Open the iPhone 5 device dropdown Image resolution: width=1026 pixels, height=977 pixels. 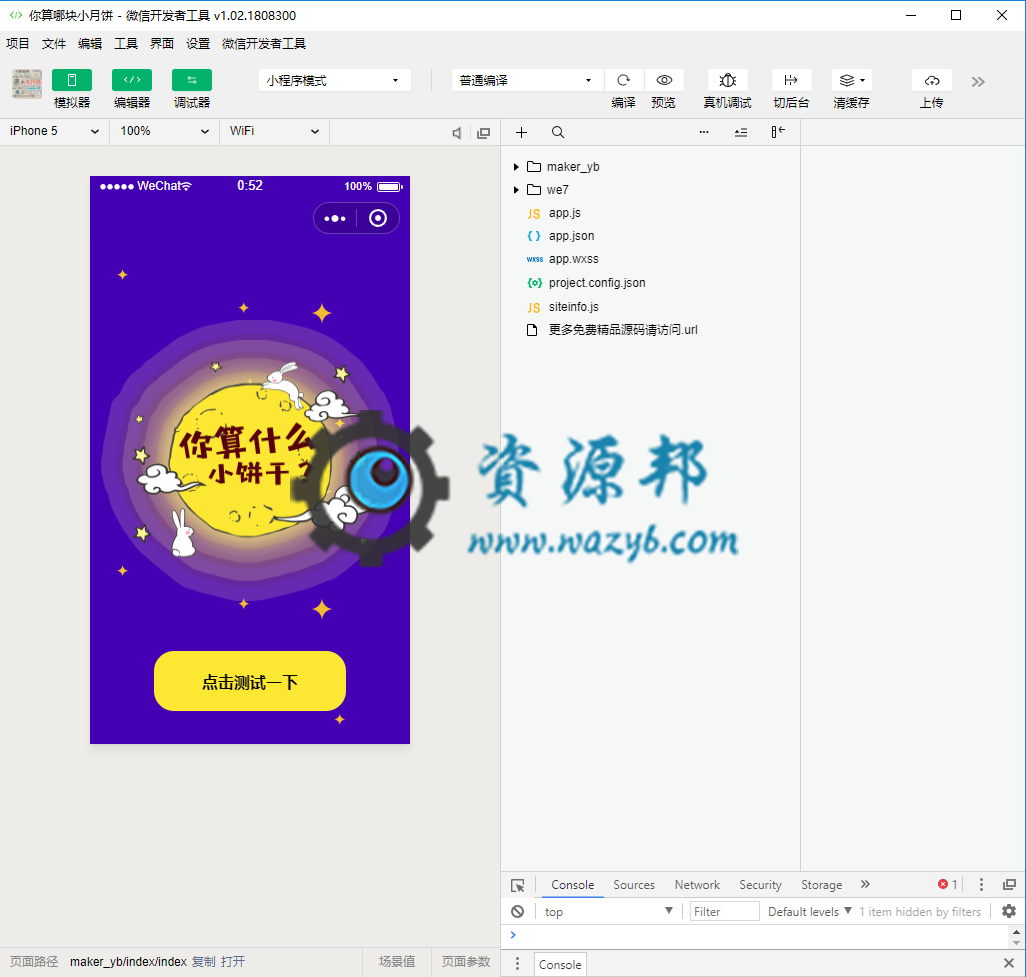click(x=54, y=131)
